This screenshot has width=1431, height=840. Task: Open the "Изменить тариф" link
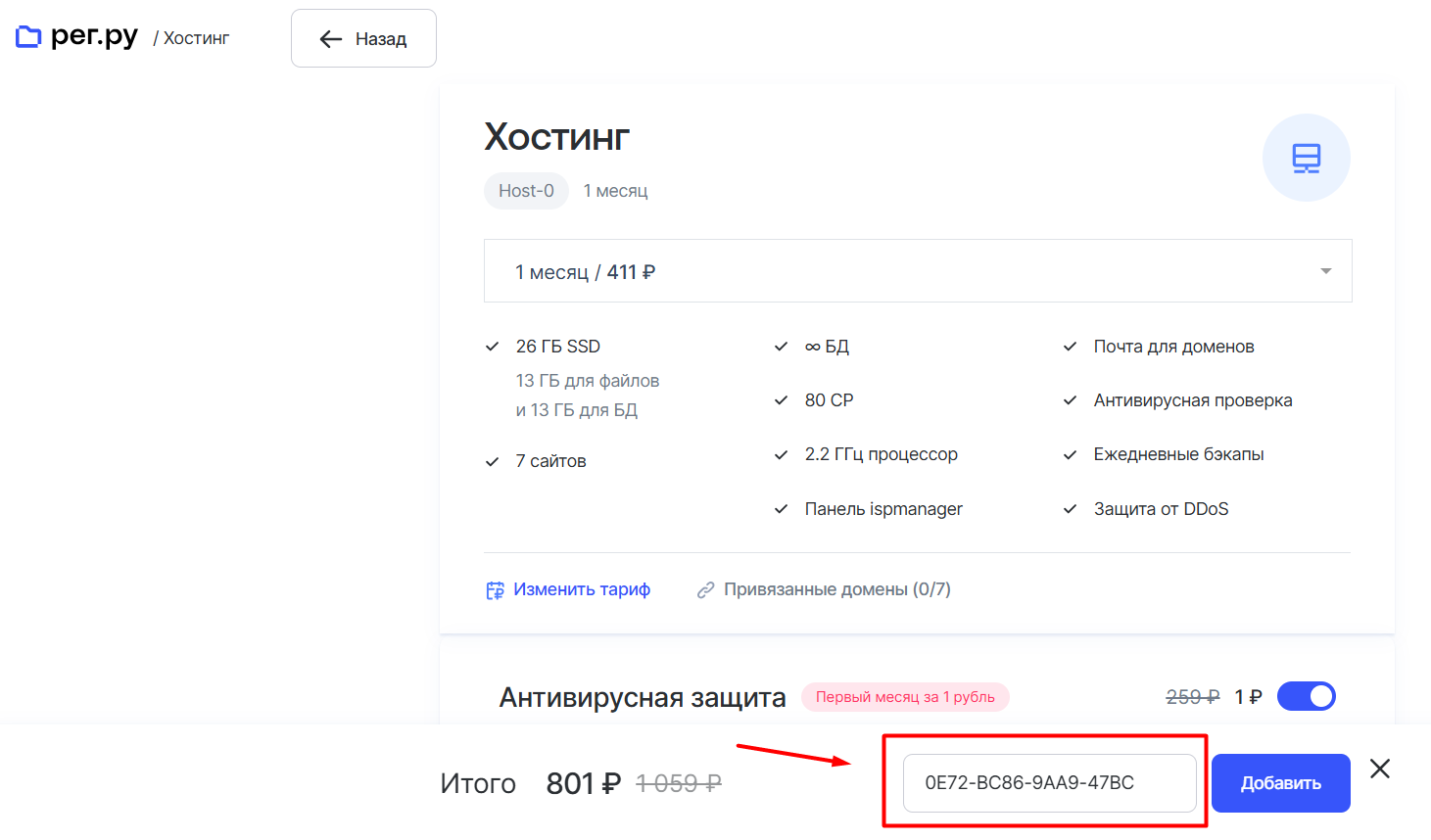[583, 588]
